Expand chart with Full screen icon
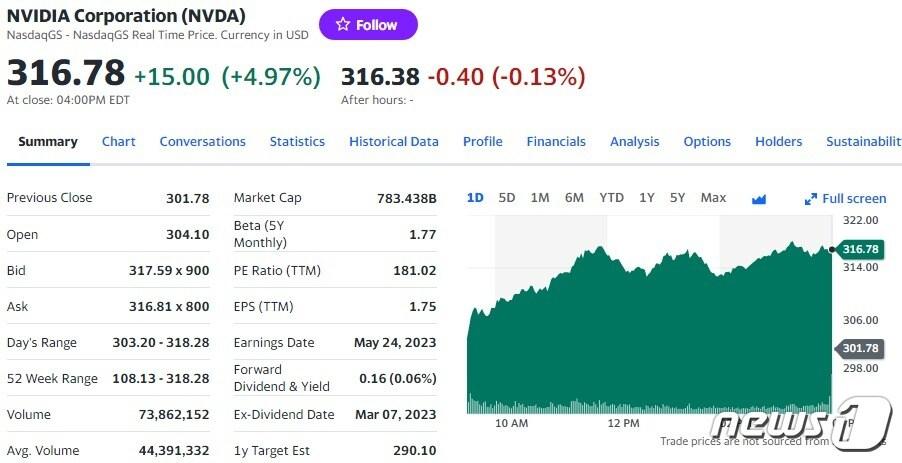 pos(845,199)
